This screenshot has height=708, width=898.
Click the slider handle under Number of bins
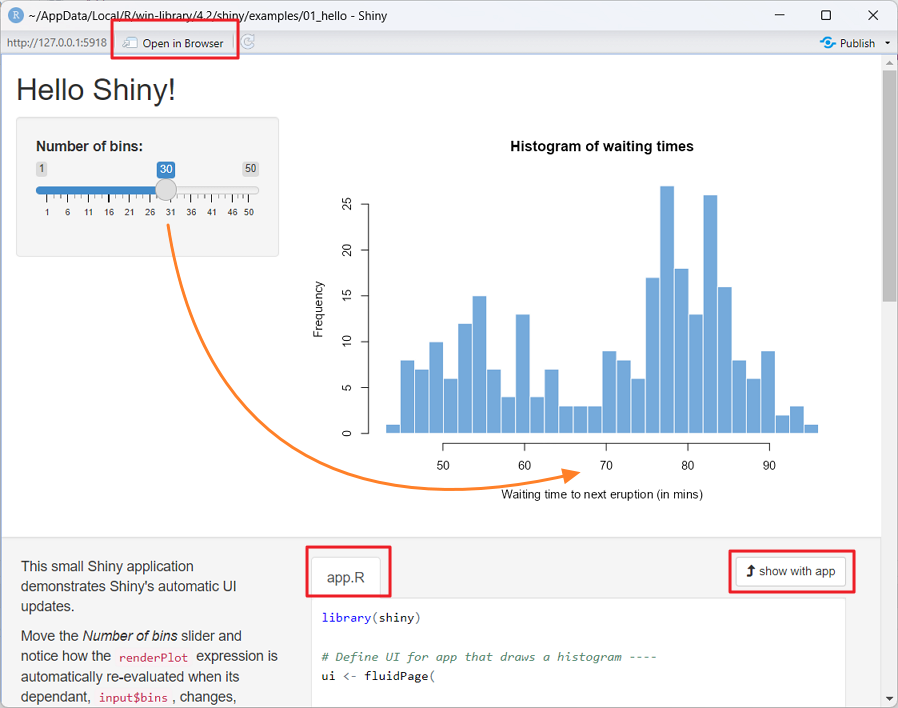click(x=166, y=190)
